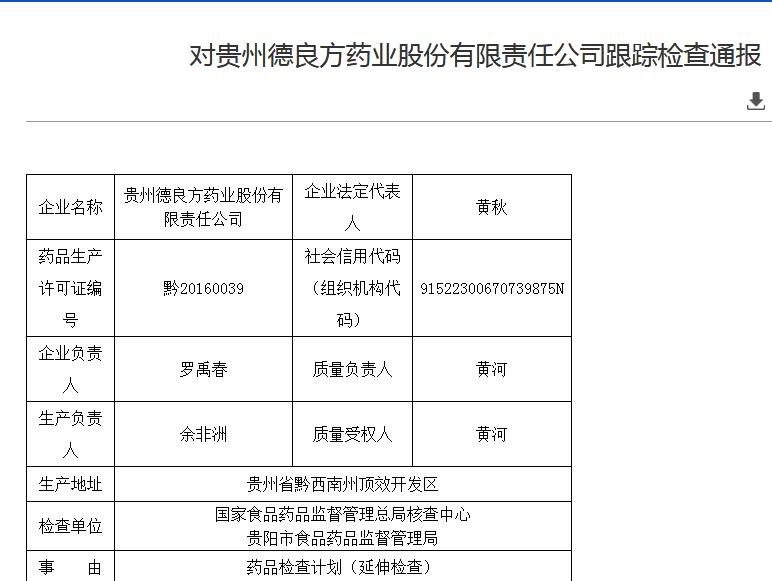Select legal representative name 黄秋
772x581 pixels.
491,207
